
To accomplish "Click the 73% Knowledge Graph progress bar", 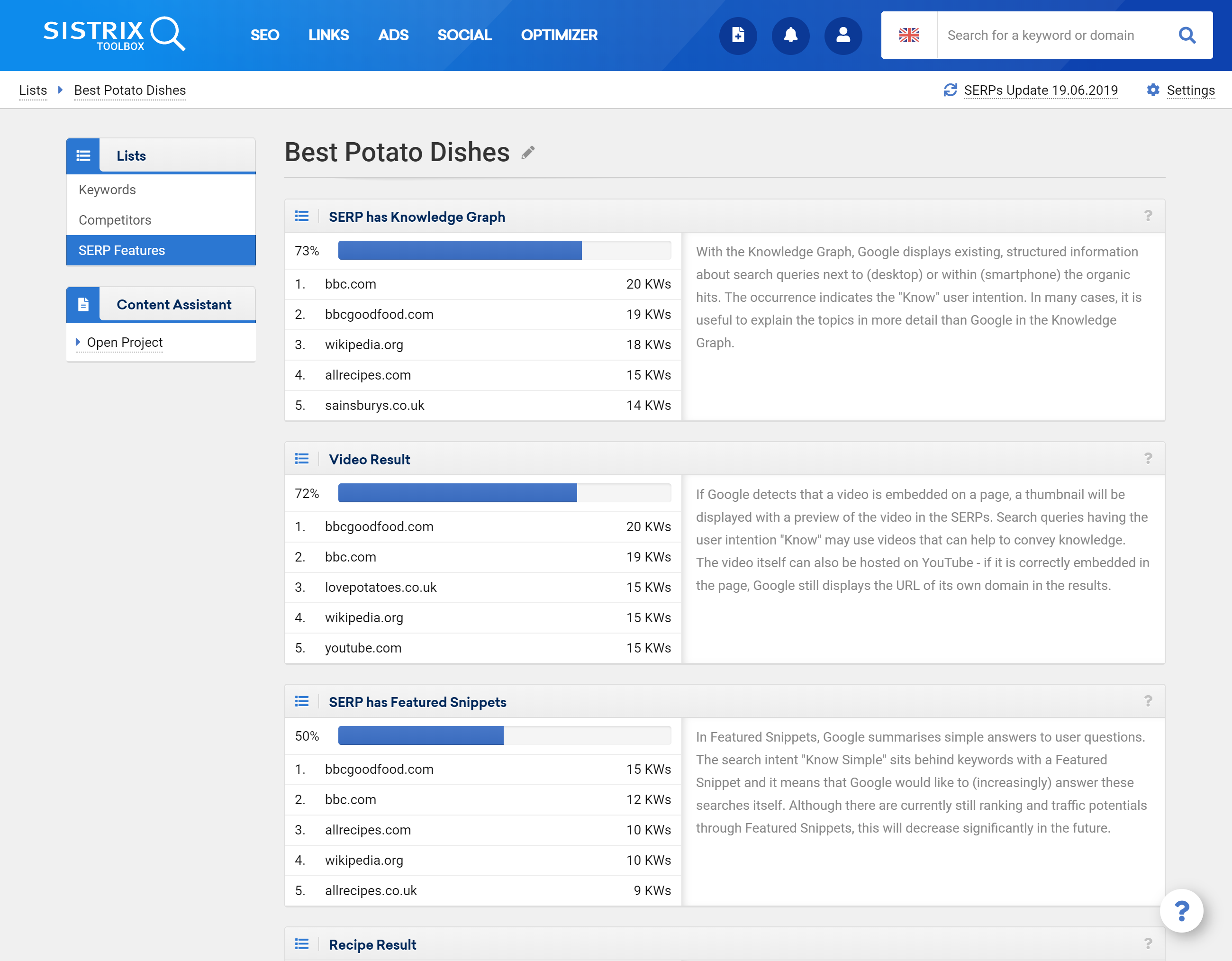I will click(504, 250).
